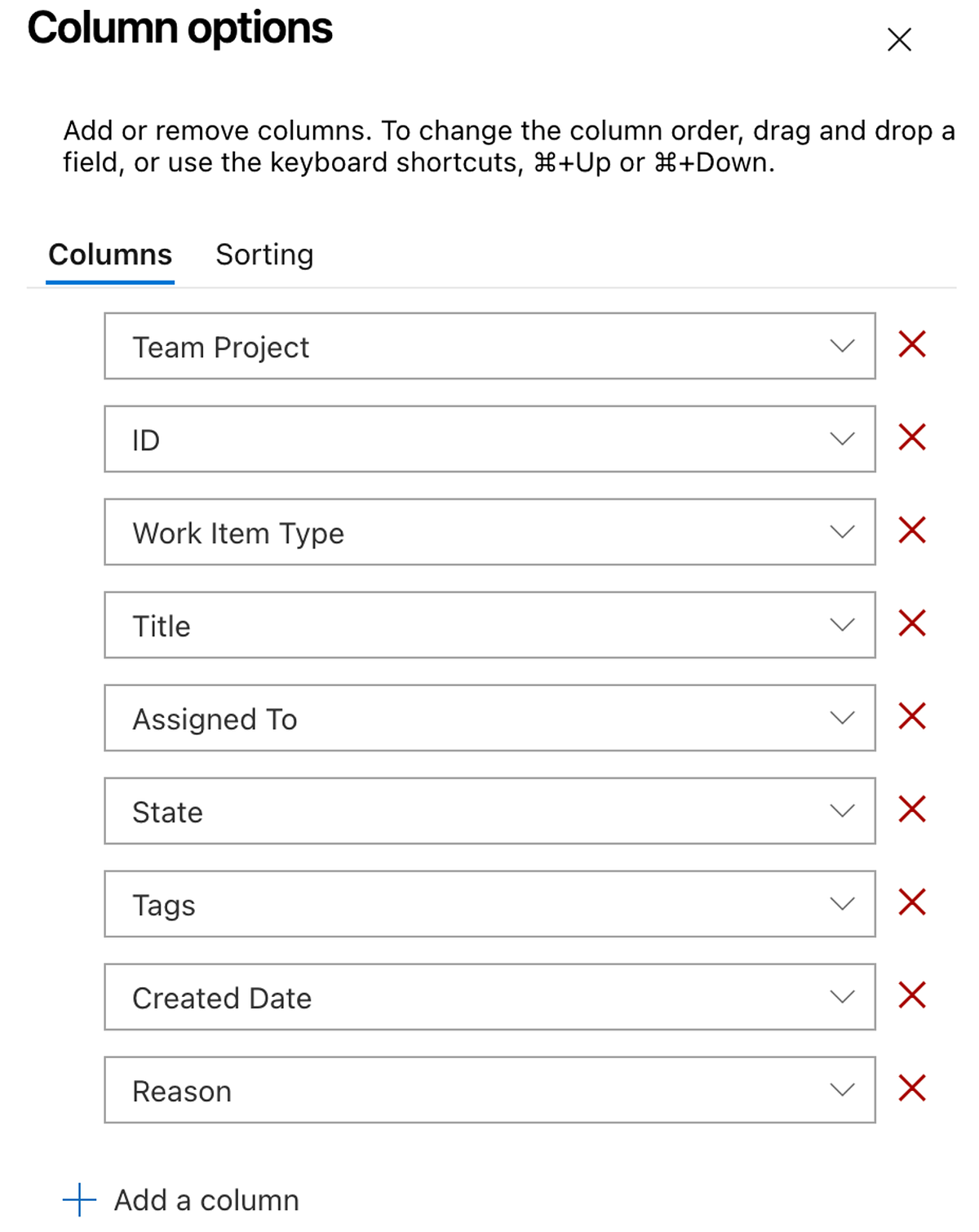Delete the Assigned To column

click(x=911, y=716)
